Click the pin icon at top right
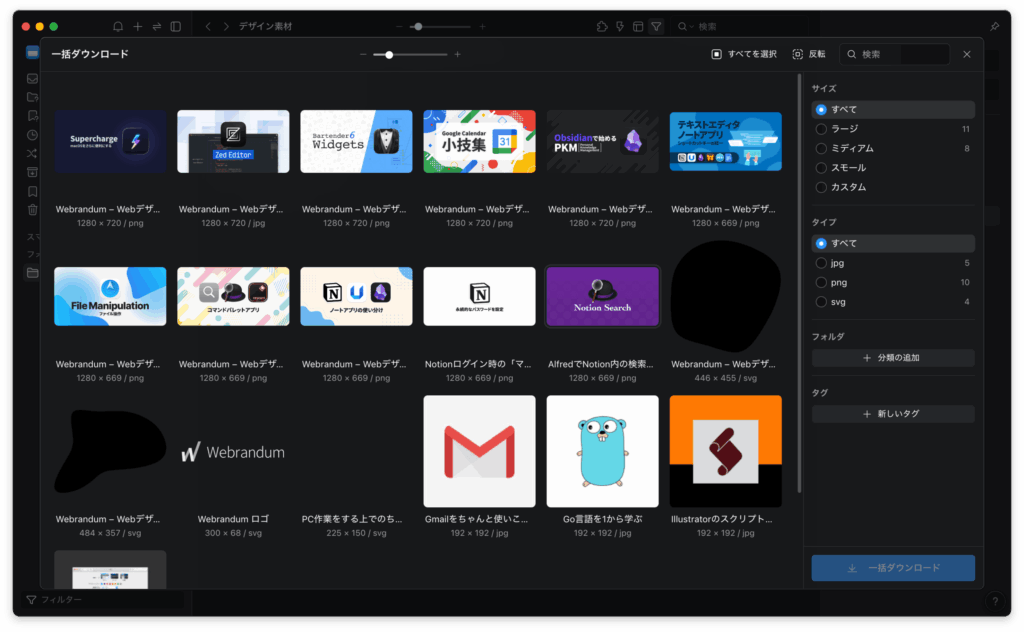Image resolution: width=1024 pixels, height=632 pixels. [x=994, y=26]
